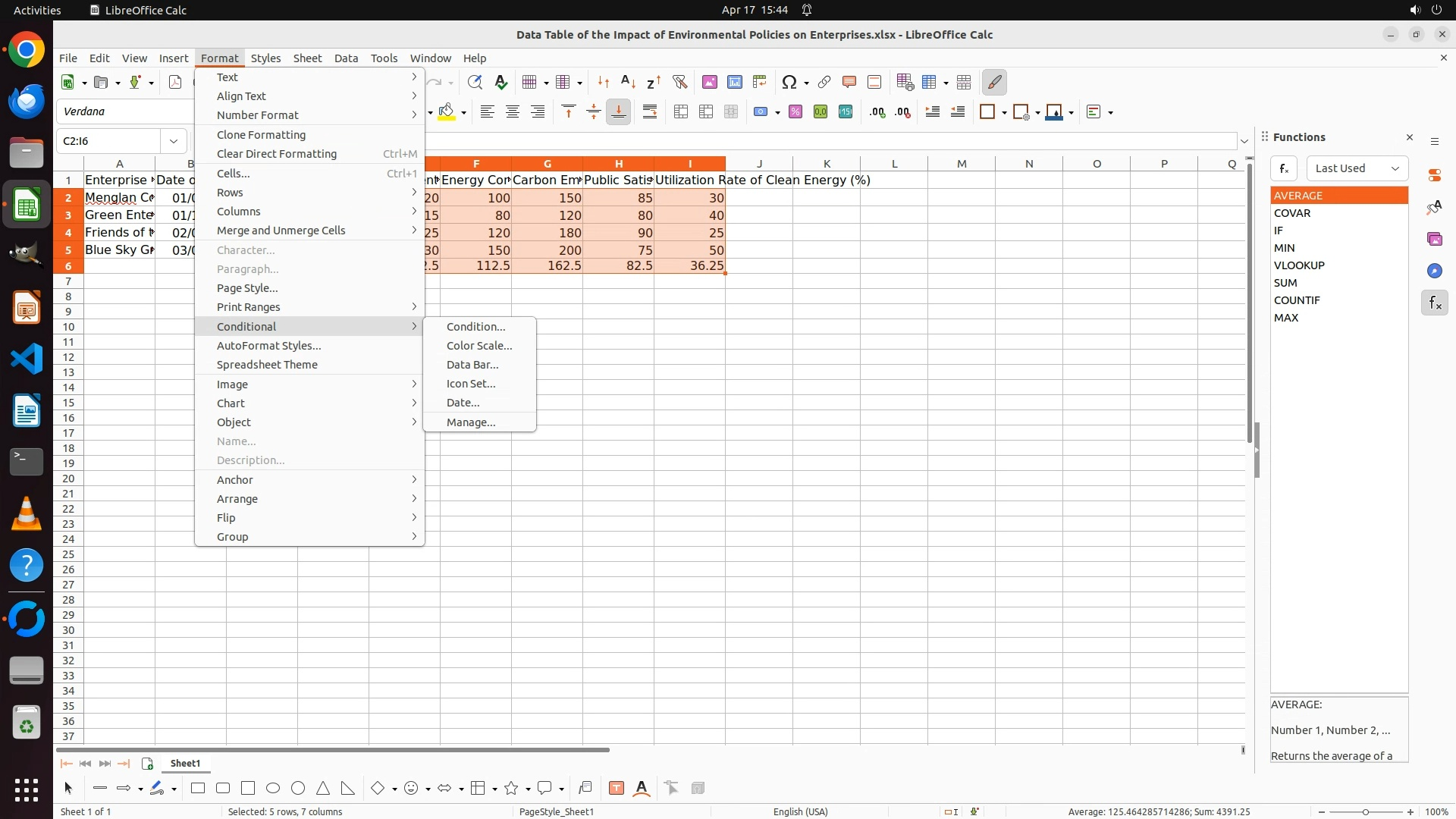Select VLOOKUP in the functions list
The image size is (1456, 819).
coord(1299,265)
